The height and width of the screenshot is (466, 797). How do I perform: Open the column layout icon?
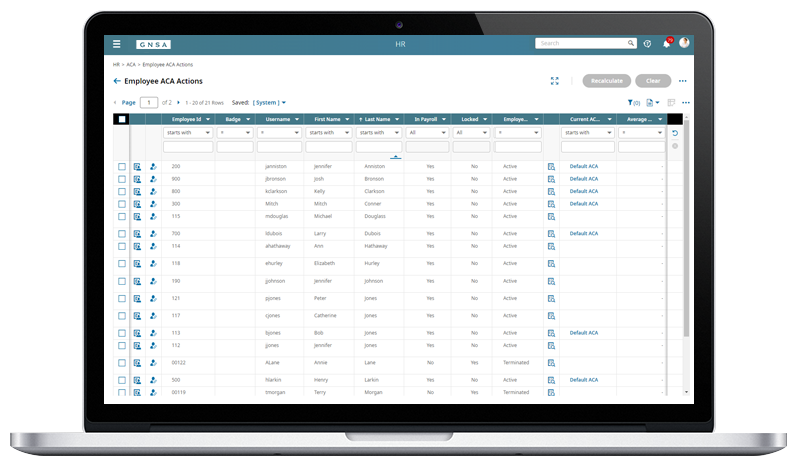[x=671, y=103]
